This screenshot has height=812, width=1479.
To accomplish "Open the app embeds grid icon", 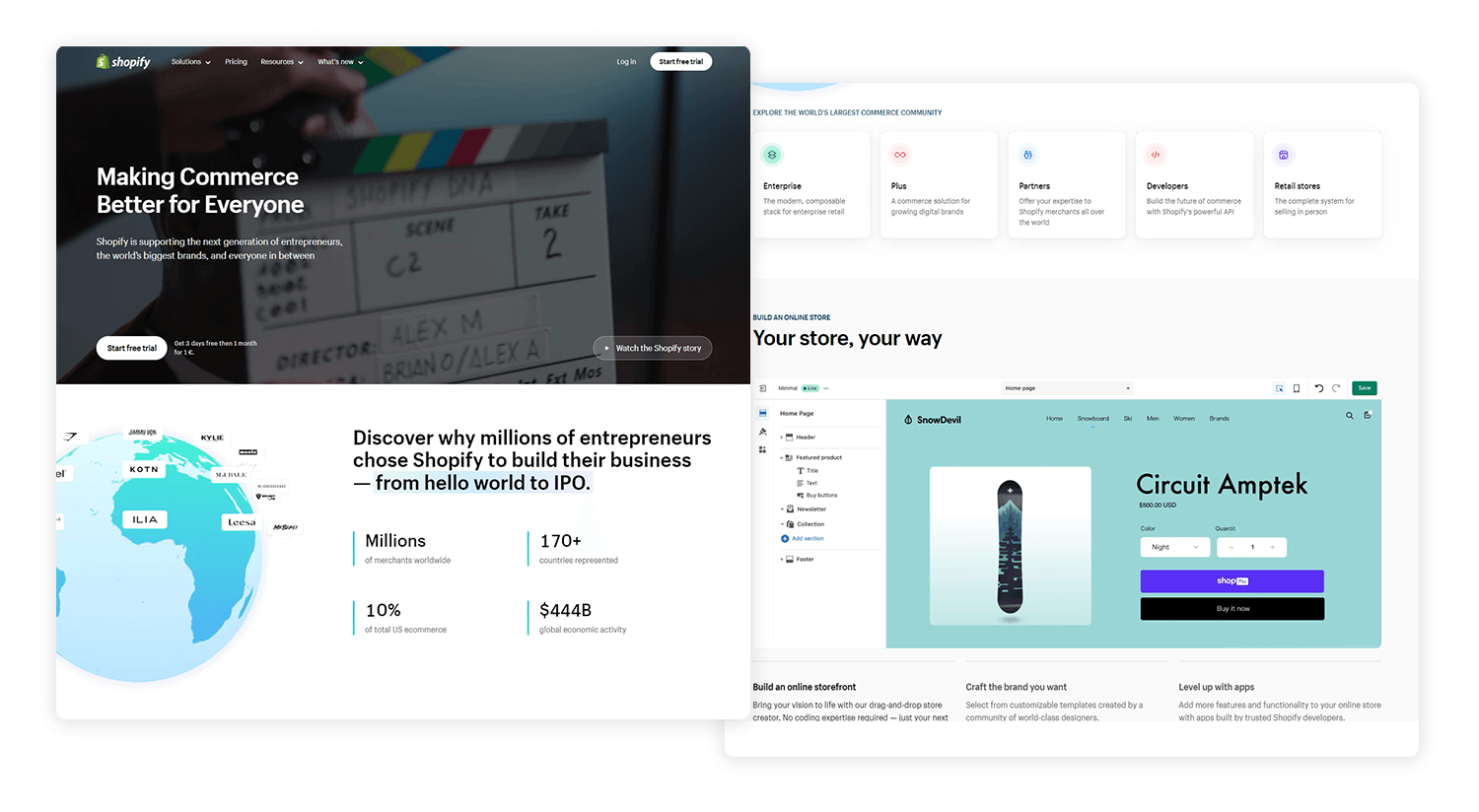I will [762, 449].
